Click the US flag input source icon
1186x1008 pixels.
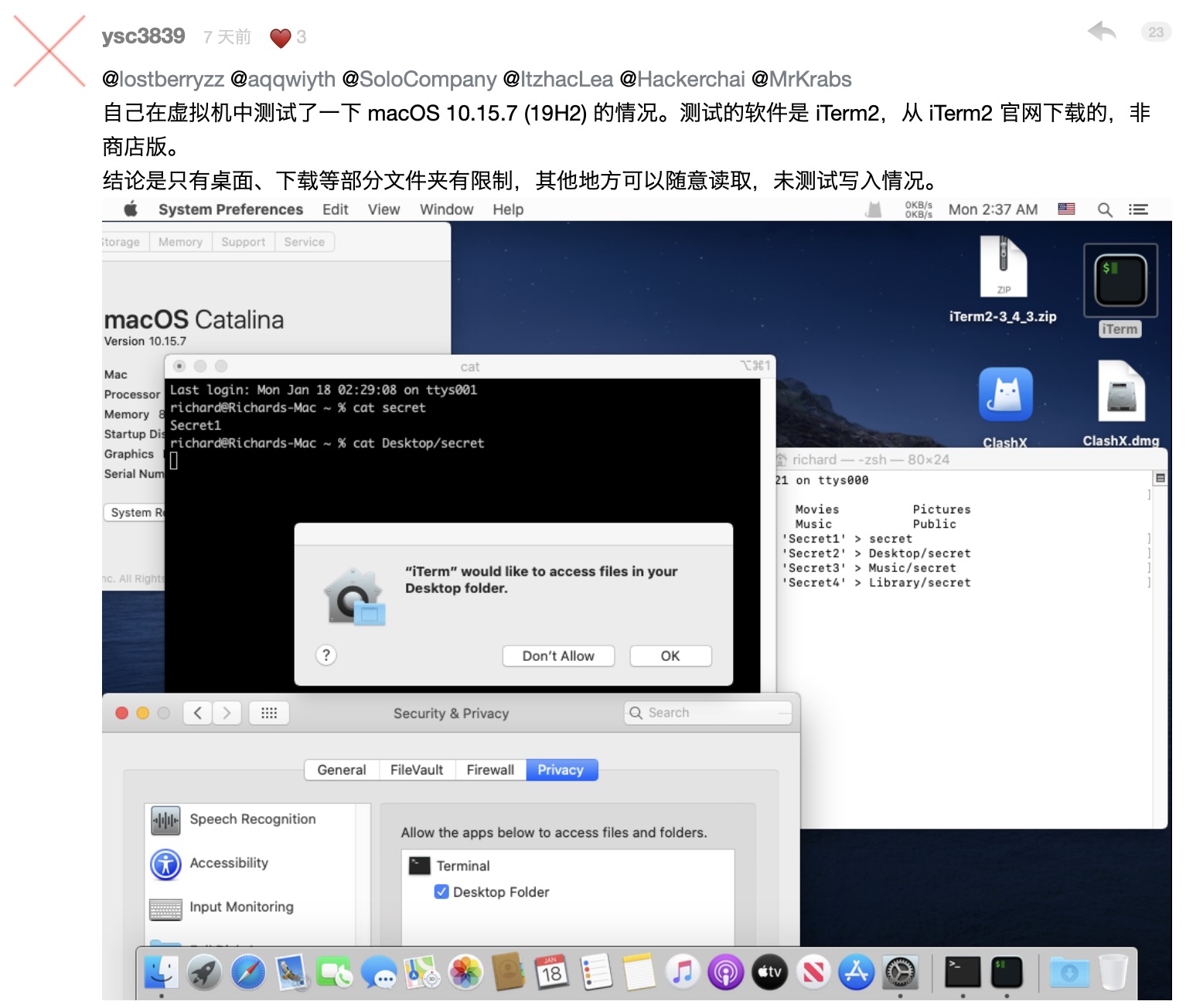1066,209
